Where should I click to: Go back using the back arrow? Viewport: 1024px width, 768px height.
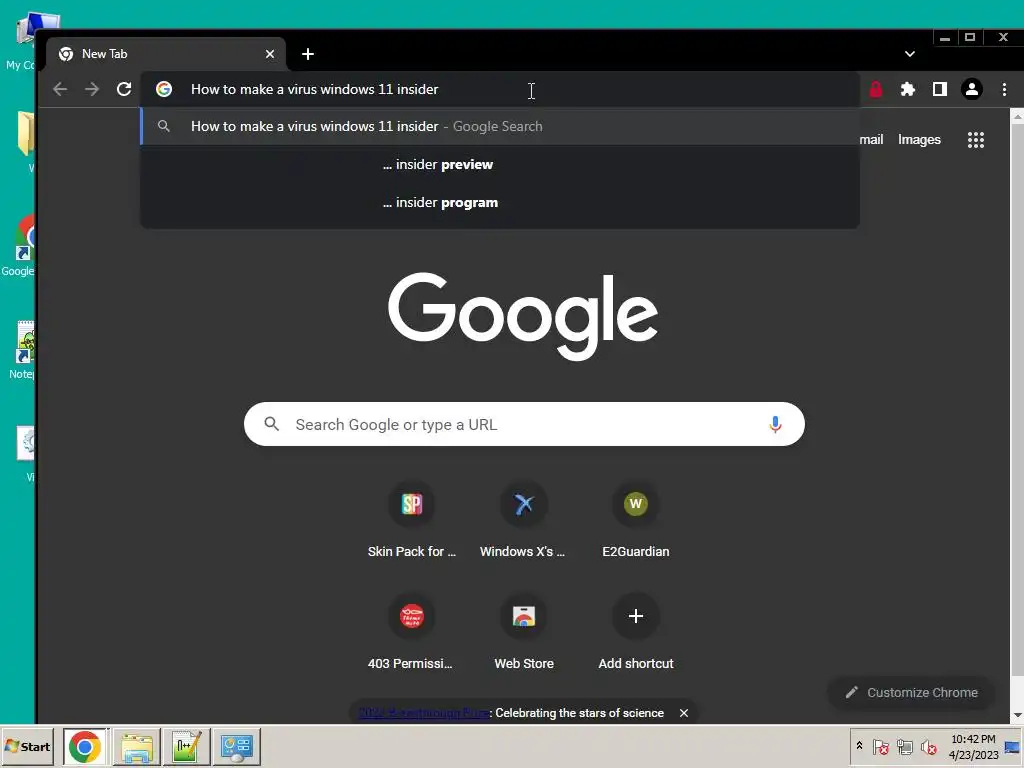tap(60, 89)
